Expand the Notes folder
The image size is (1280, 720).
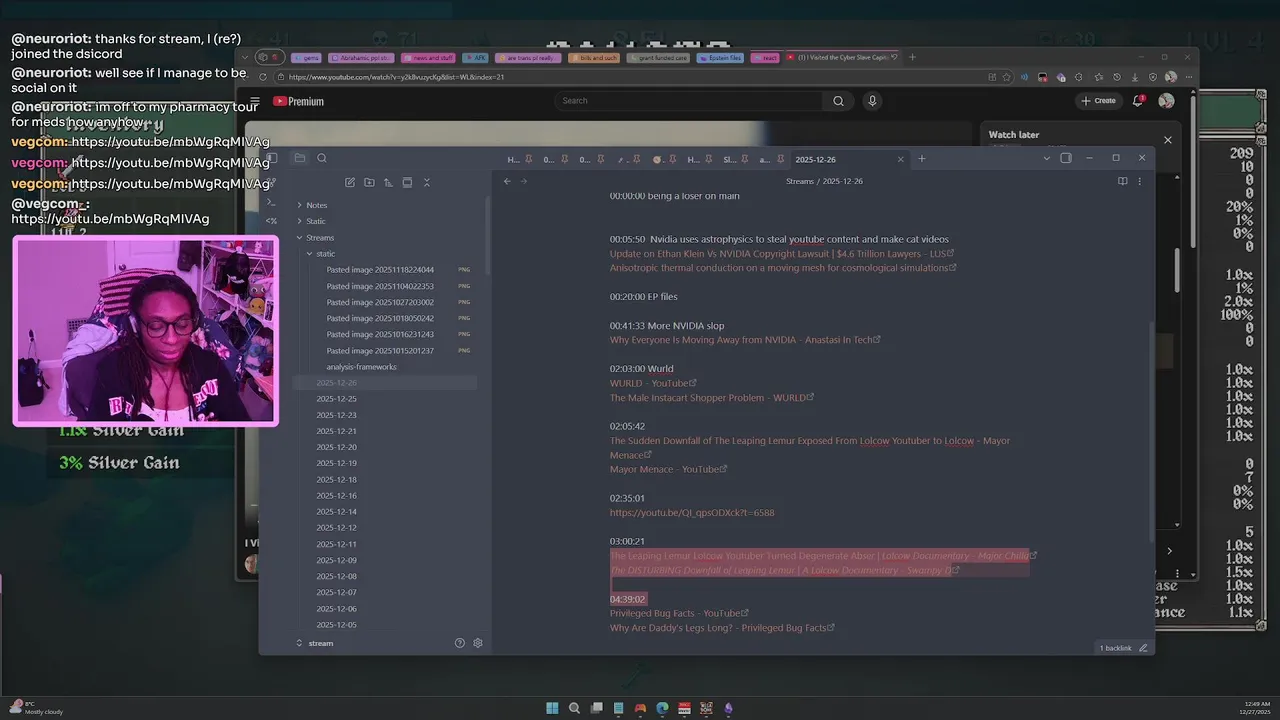point(316,205)
